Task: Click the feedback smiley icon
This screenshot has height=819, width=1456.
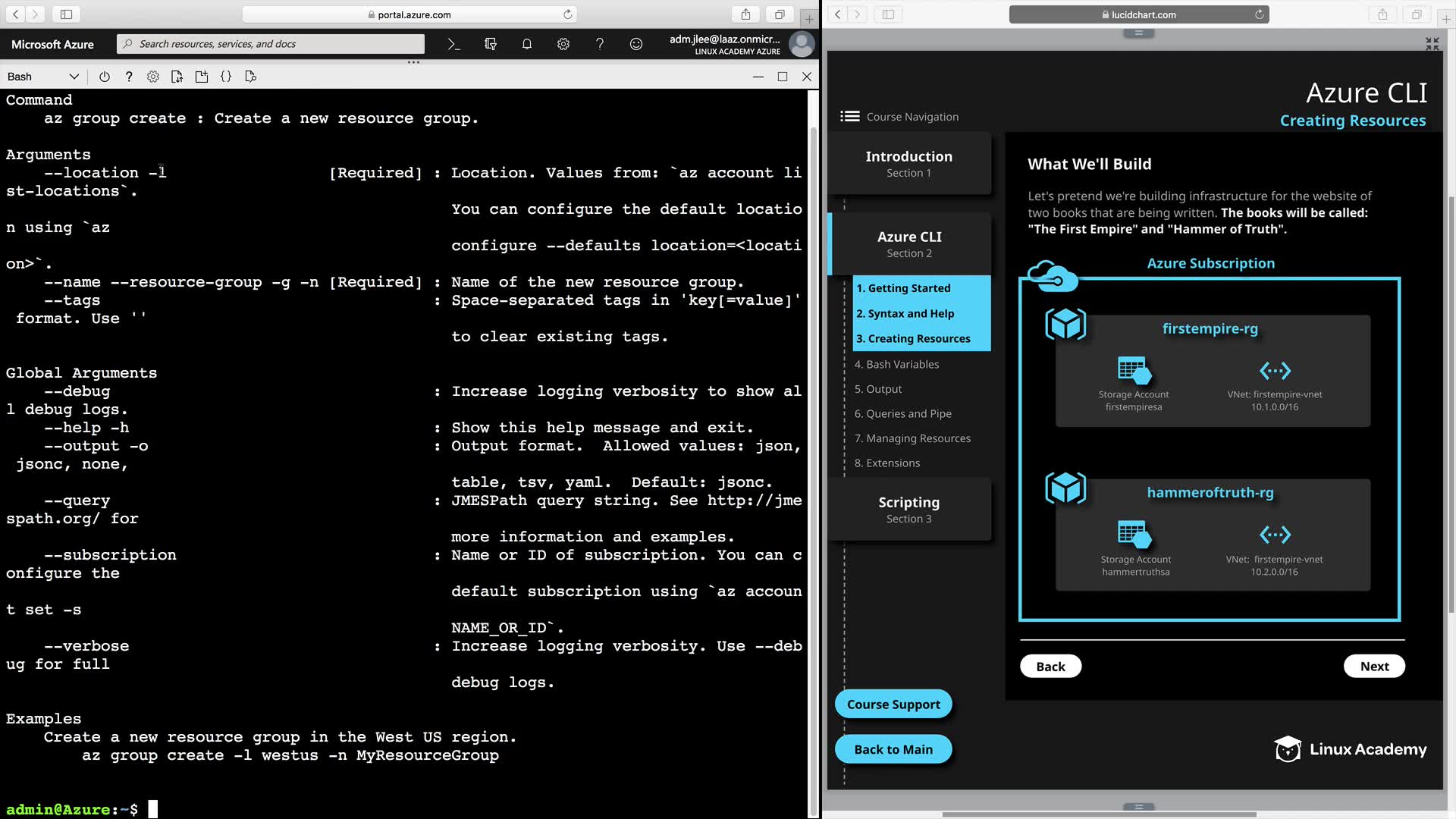Action: [636, 44]
